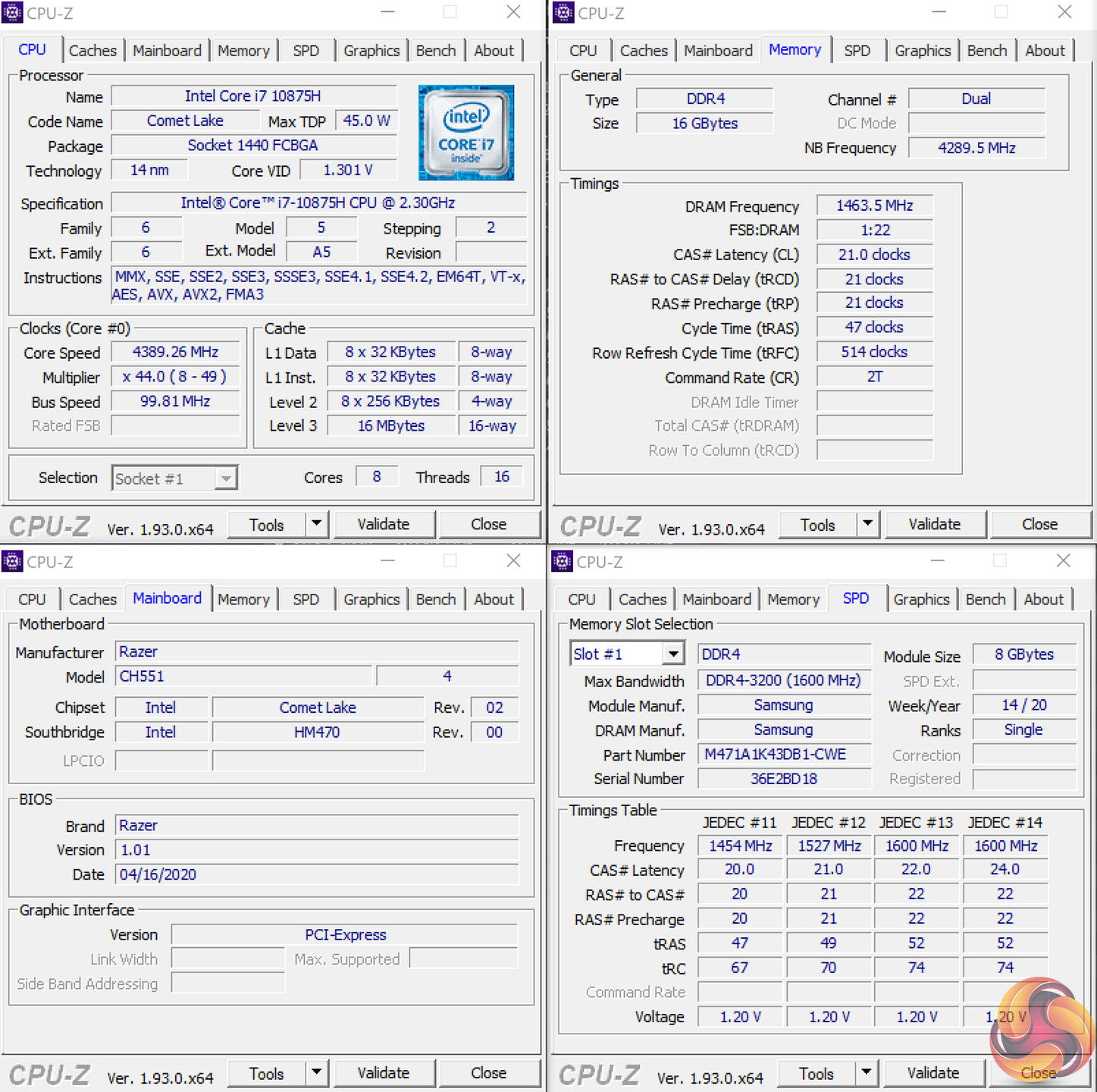Click the Serial Number "36E2BD18"
The height and width of the screenshot is (1092, 1097).
(x=784, y=779)
